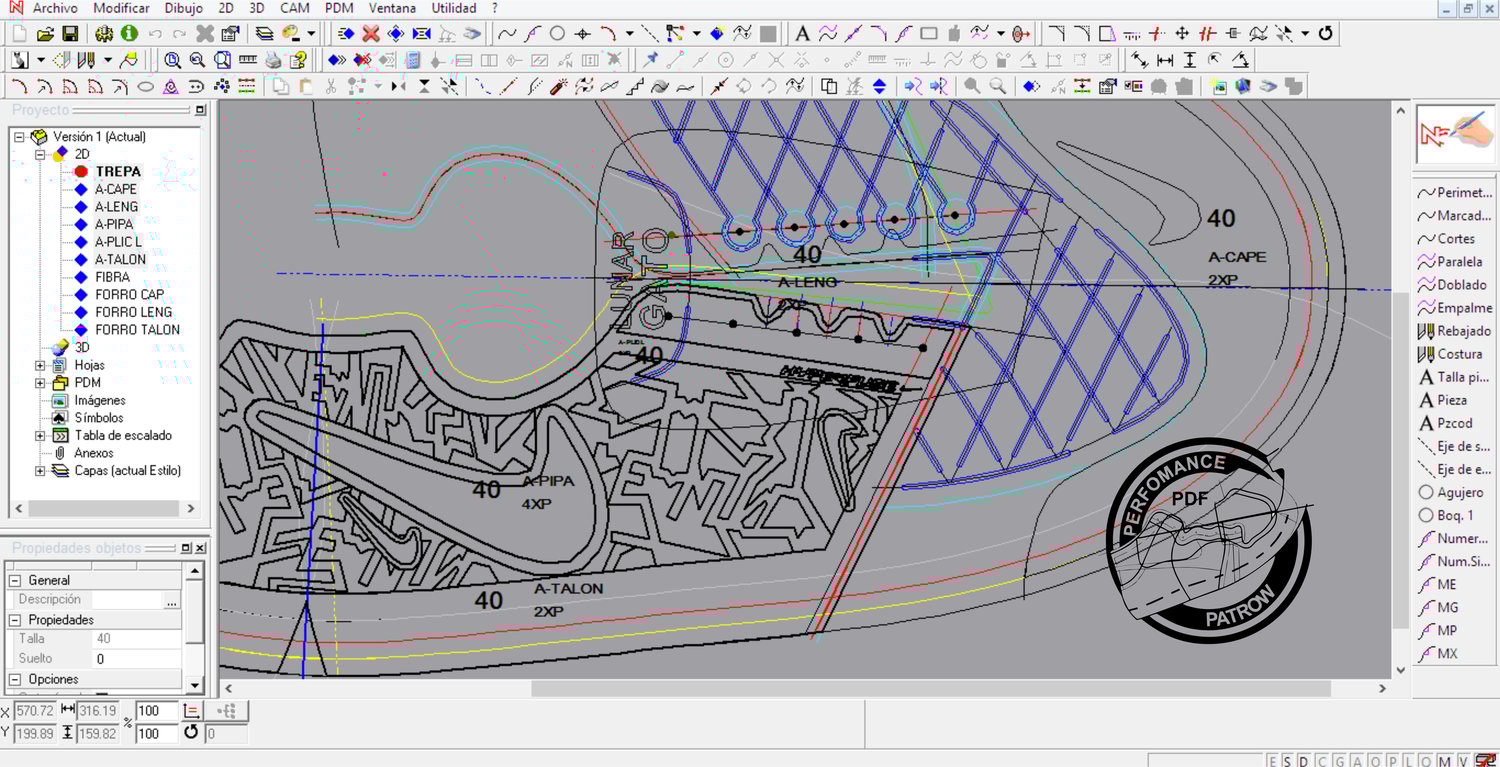Select the circle drawing tool
This screenshot has width=1500, height=767.
[557, 34]
